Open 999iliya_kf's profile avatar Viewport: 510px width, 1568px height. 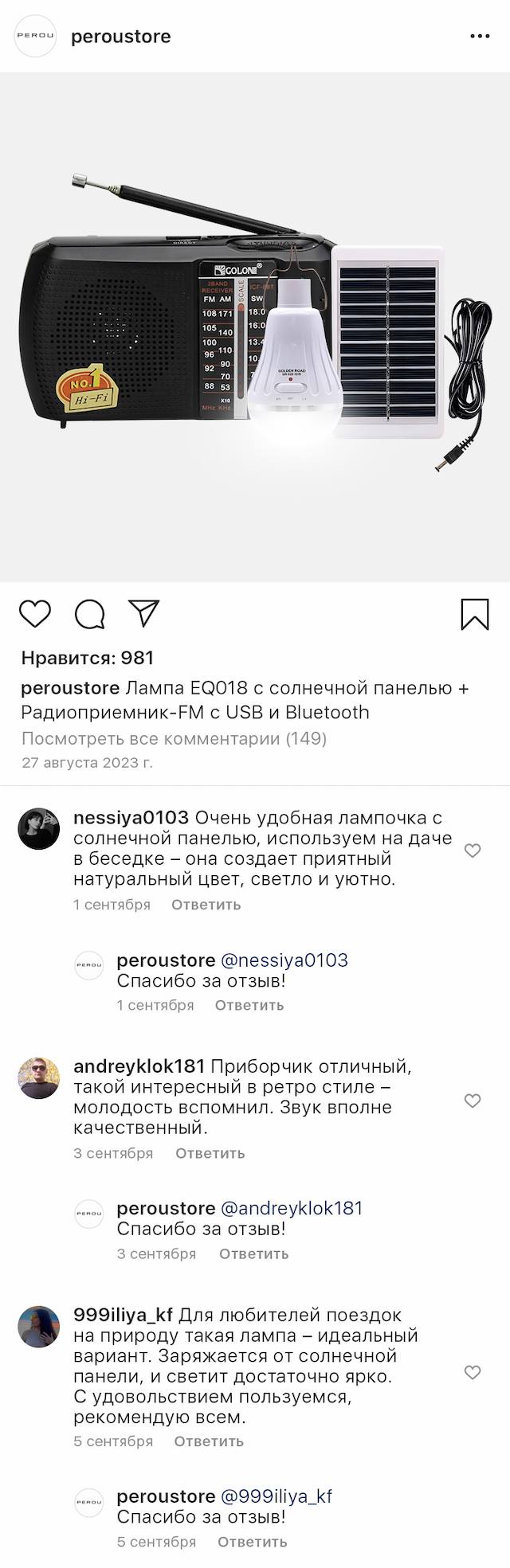[x=39, y=1327]
